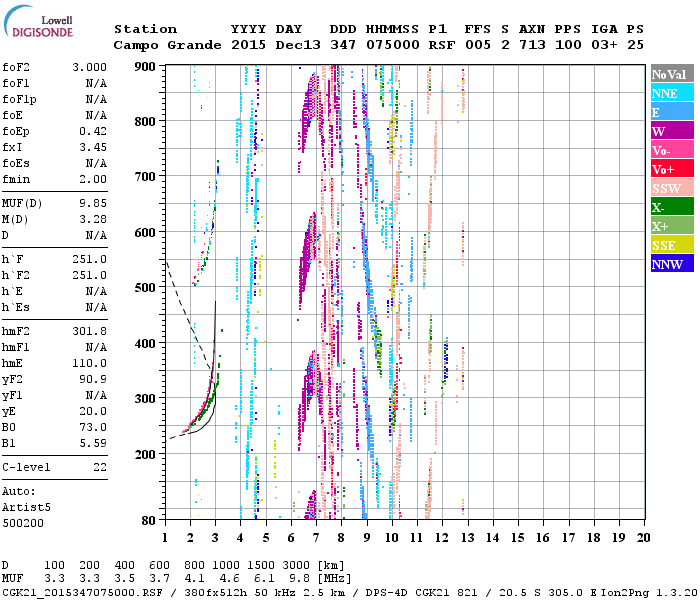Click the blue E legend swatch

[672, 112]
